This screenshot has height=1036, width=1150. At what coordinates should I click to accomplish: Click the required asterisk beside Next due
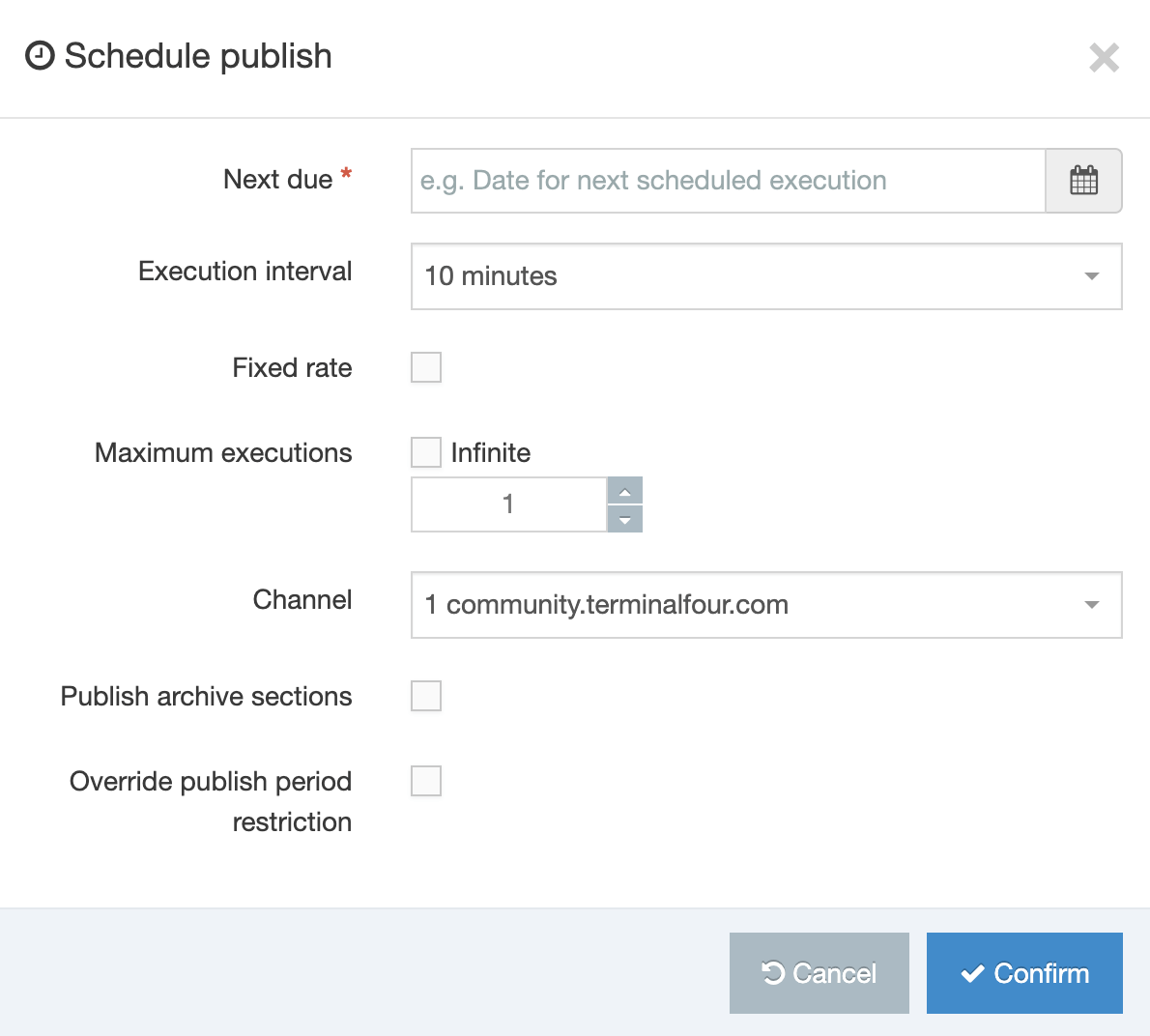346,172
